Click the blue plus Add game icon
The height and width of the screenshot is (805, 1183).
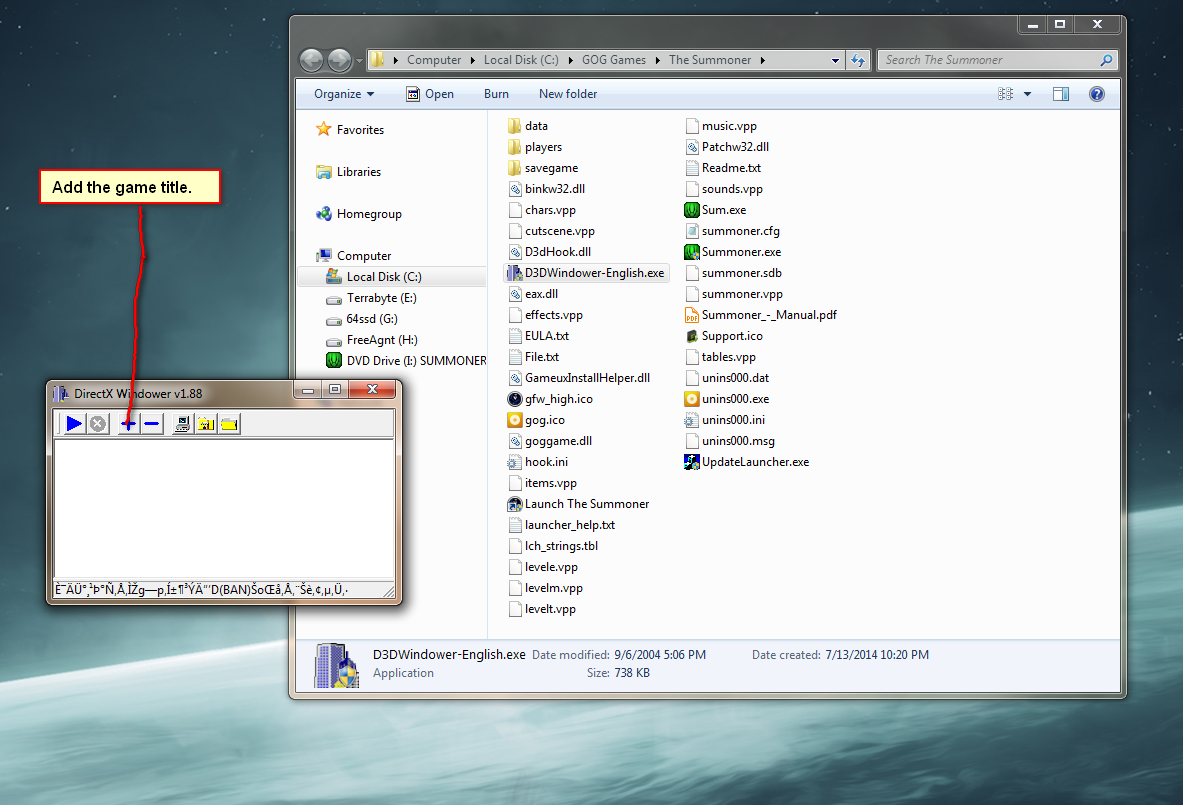[x=129, y=424]
